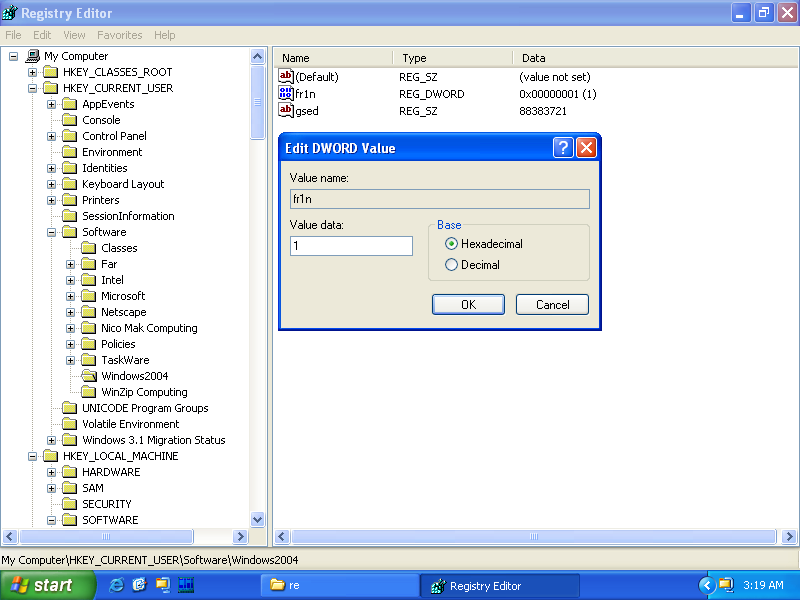Open the View menu

coord(74,35)
